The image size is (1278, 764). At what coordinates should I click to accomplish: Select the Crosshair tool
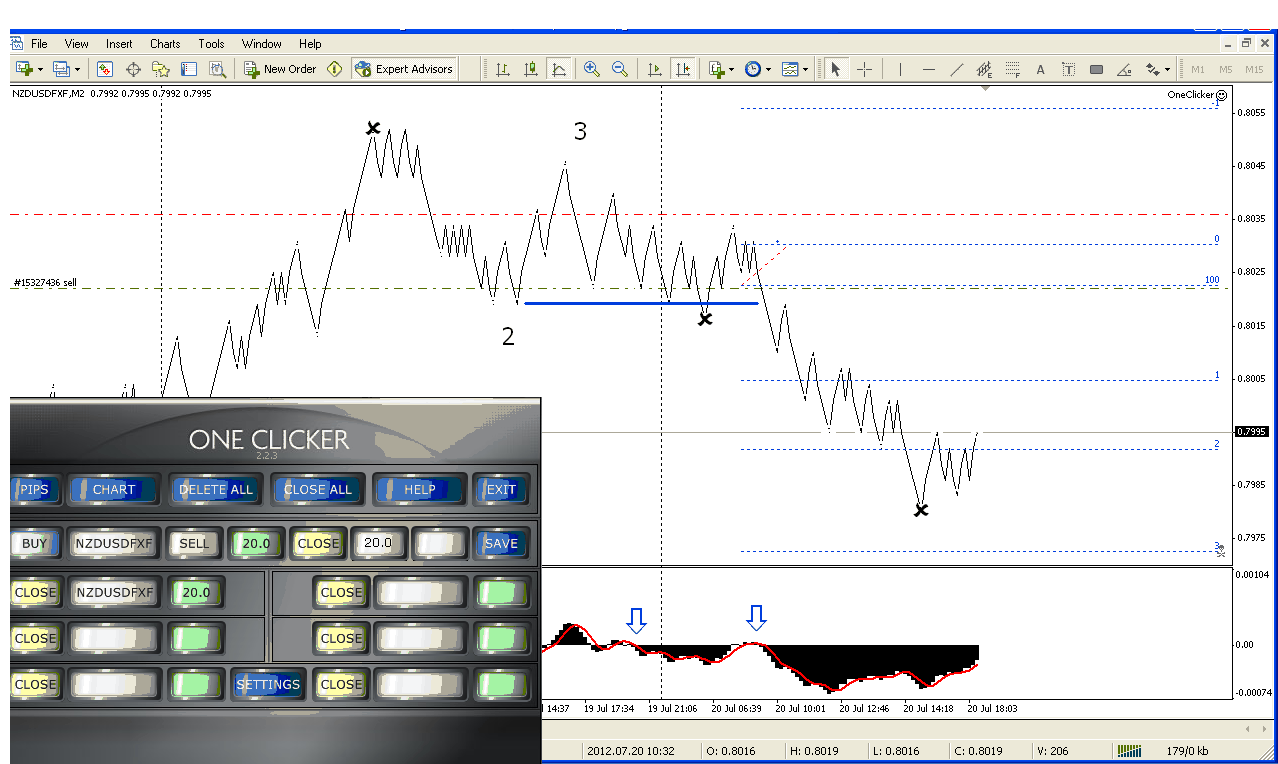[x=865, y=69]
